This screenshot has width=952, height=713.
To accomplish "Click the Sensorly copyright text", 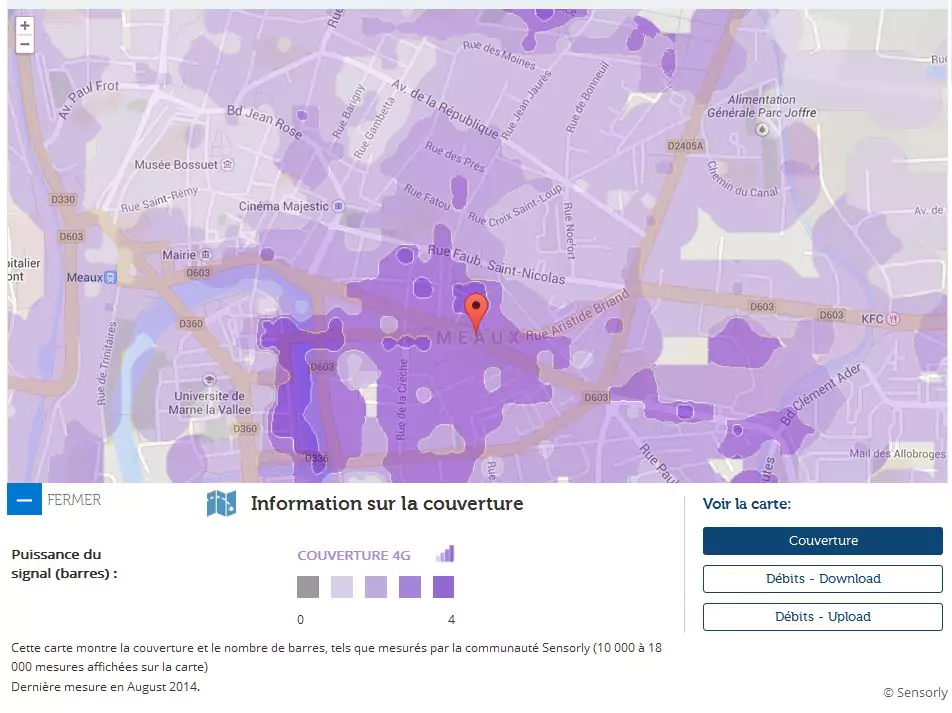I will [914, 693].
